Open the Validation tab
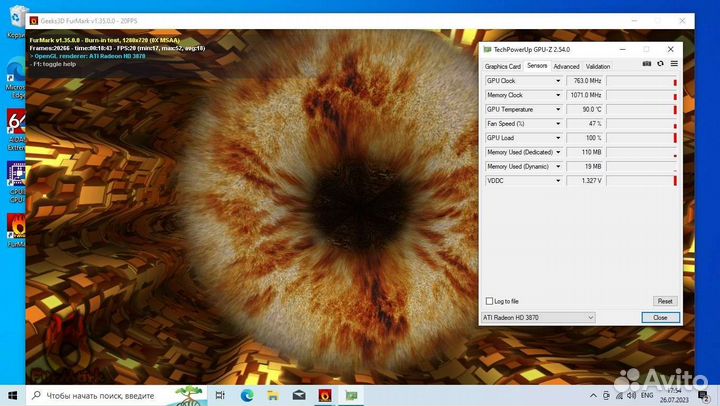 pos(598,67)
